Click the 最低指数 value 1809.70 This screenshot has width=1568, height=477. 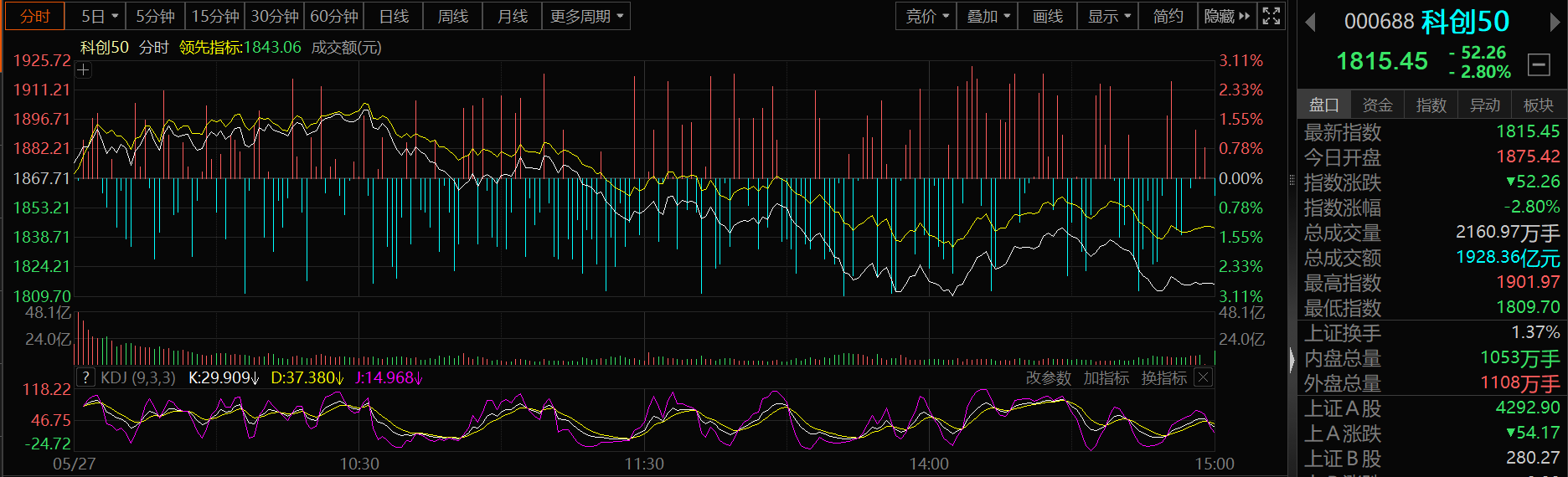[1528, 307]
